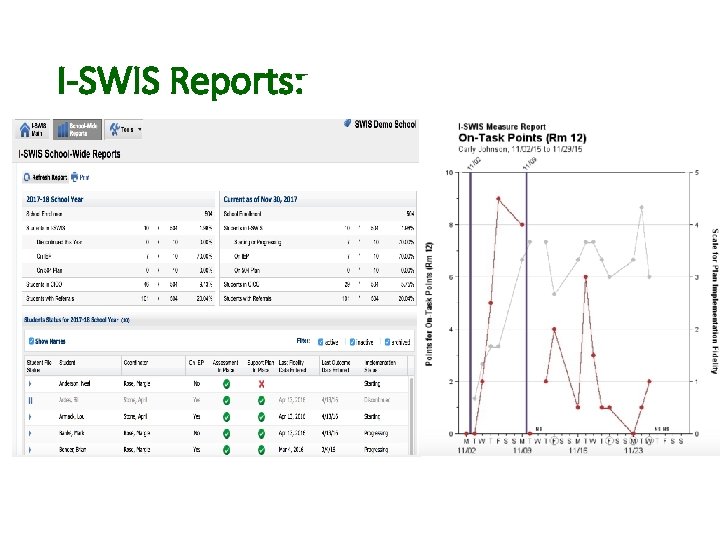Sort by the On IEP column header
The image size is (720, 540).
tap(197, 362)
